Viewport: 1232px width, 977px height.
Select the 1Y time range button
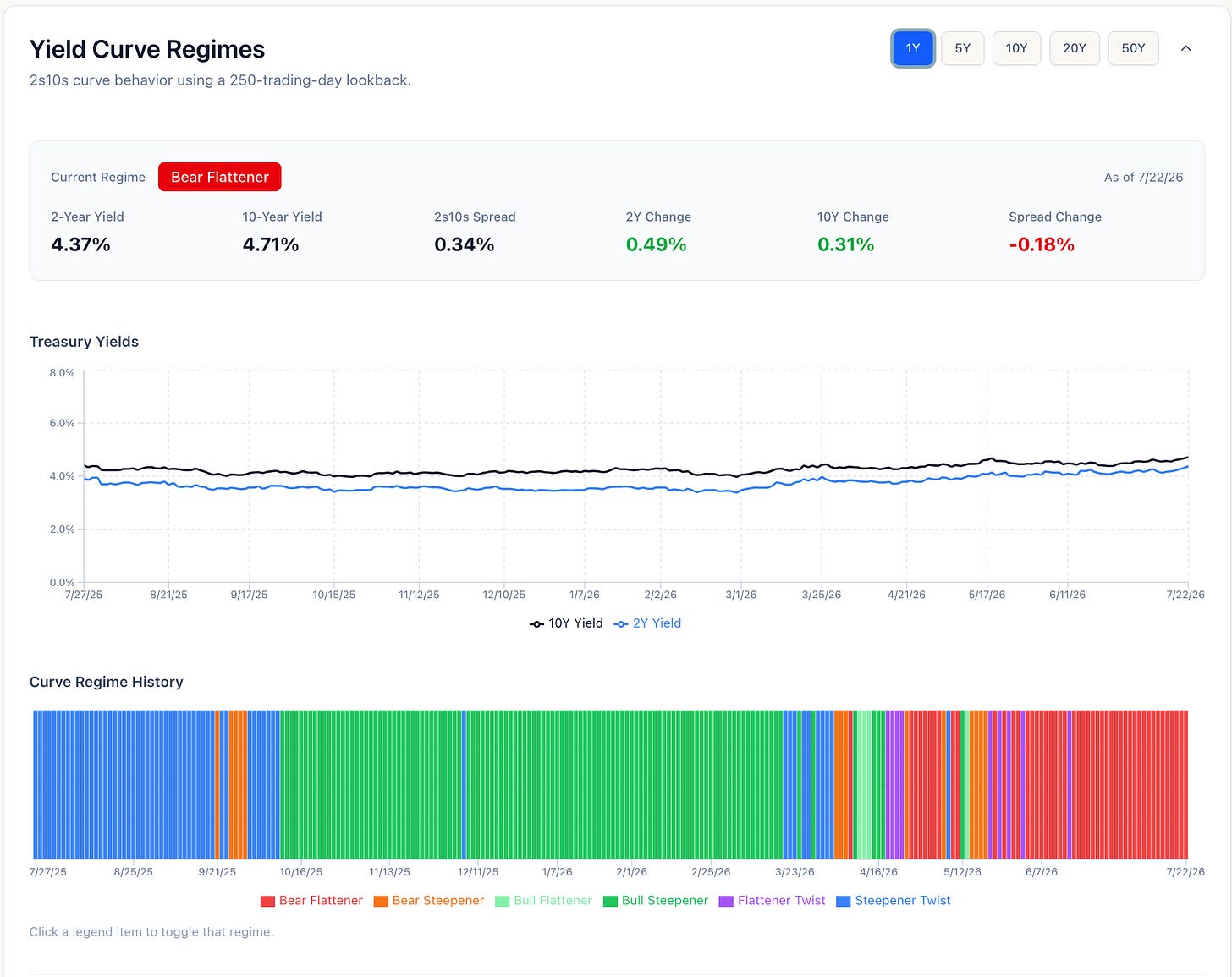tap(913, 48)
